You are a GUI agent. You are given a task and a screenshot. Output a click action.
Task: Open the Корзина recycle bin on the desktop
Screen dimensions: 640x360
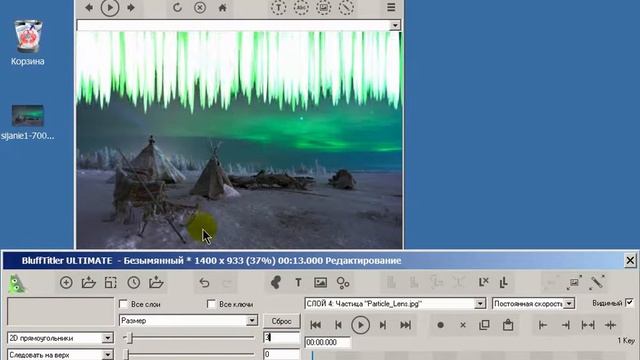coord(28,42)
